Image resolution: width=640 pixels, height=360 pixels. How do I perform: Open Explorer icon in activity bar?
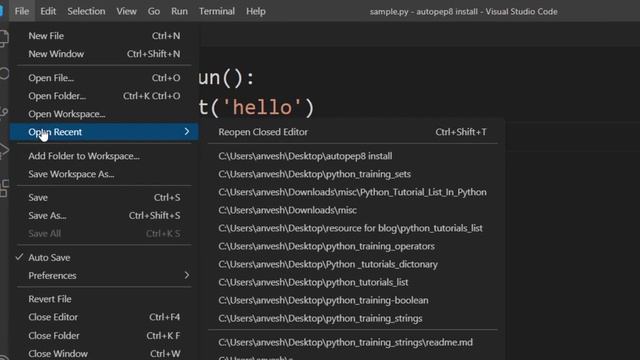click(4, 38)
